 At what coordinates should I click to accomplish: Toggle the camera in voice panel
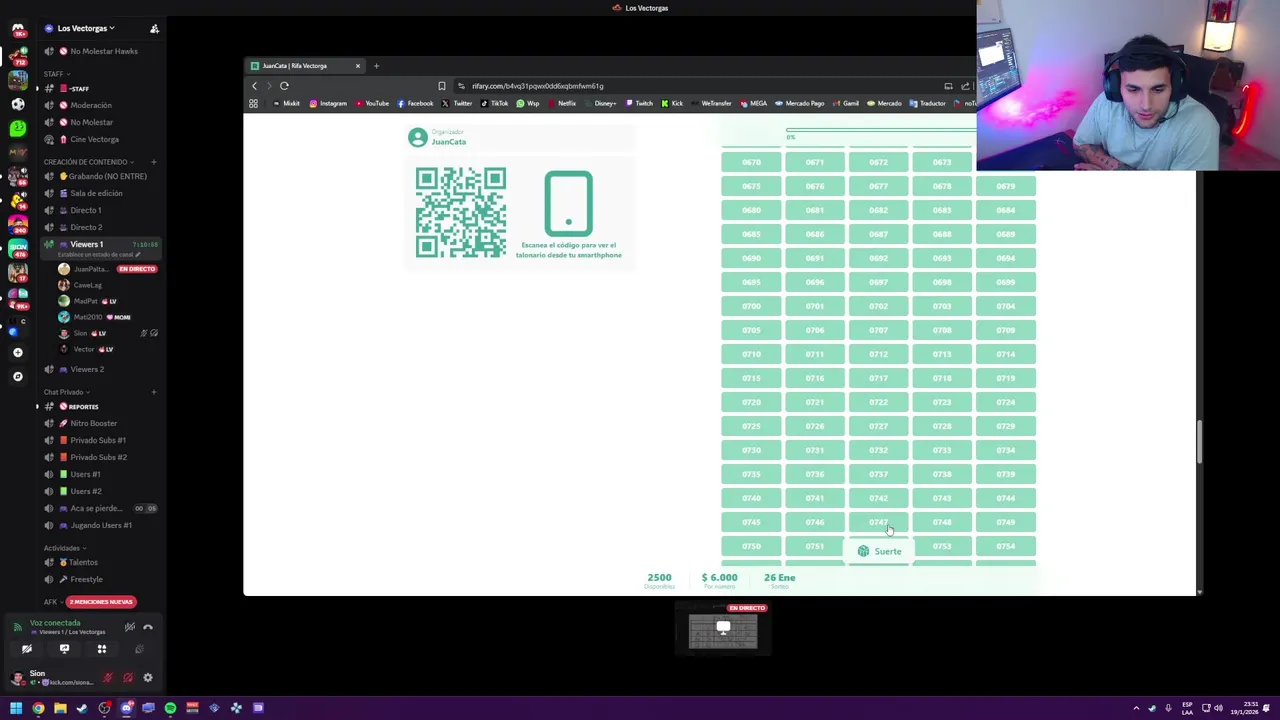pos(27,649)
